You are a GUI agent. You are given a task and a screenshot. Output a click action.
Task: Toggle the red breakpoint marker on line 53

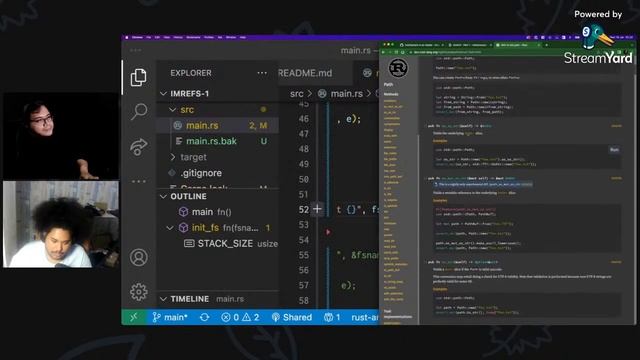tap(328, 232)
